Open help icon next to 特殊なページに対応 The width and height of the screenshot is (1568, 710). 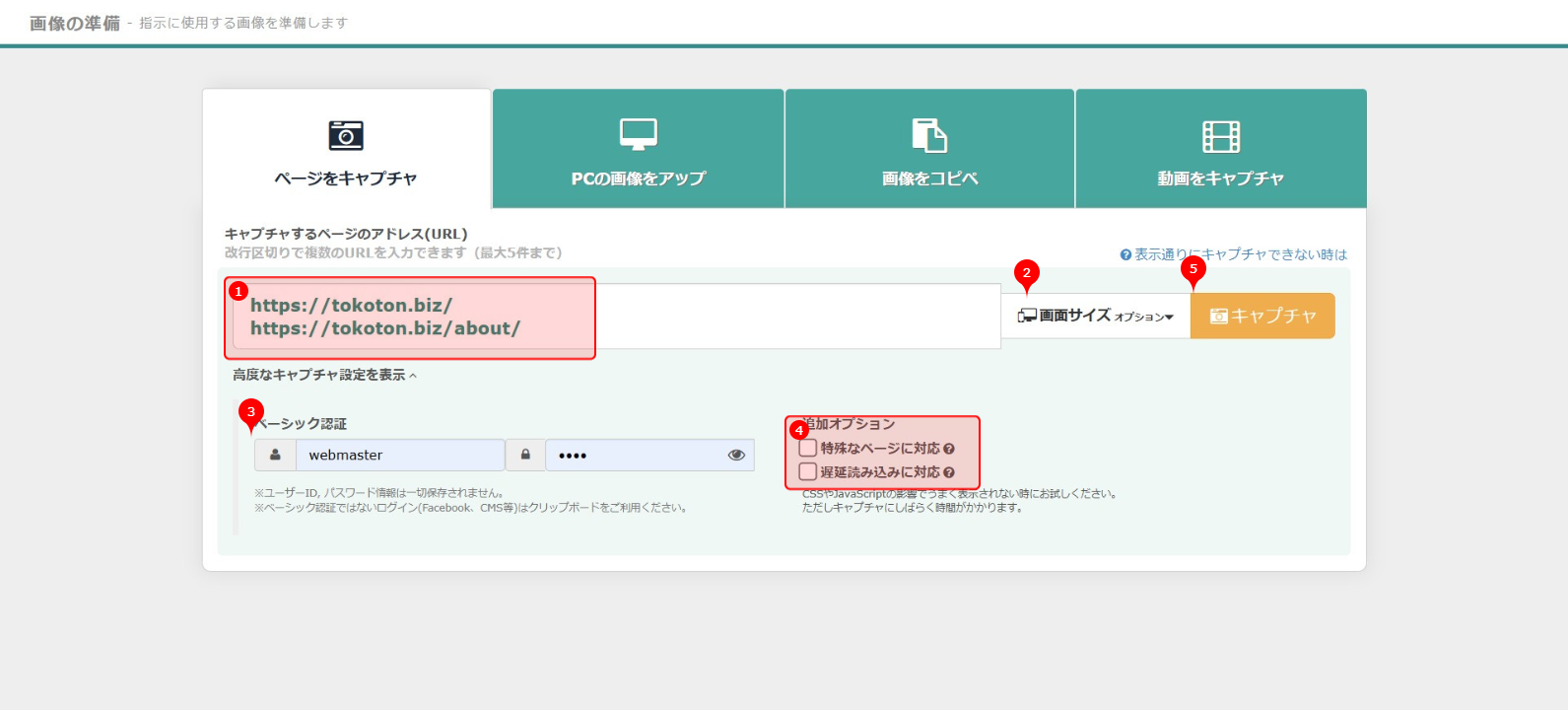(949, 449)
